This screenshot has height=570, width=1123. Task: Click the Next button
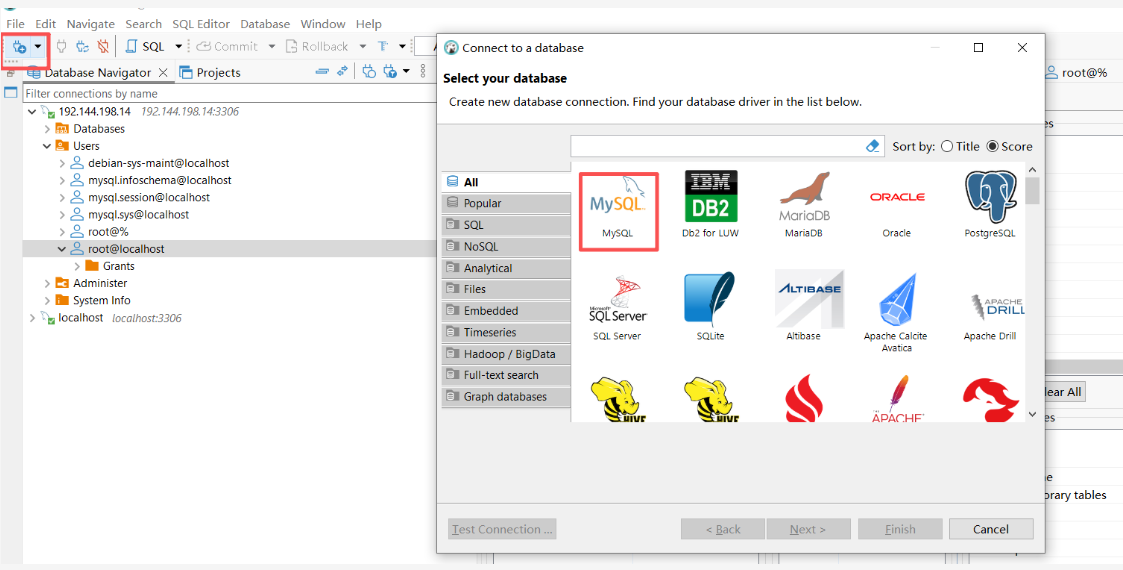click(808, 529)
